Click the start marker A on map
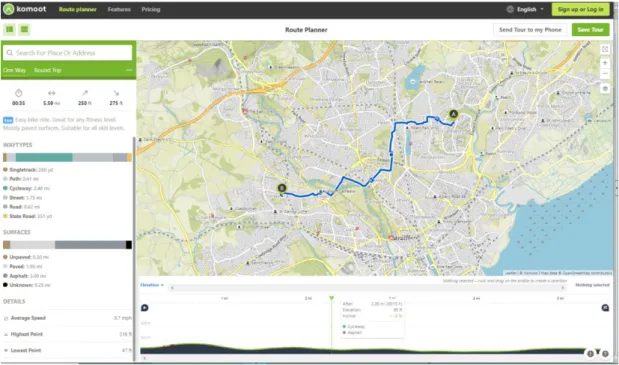The width and height of the screenshot is (619, 365). tap(454, 114)
